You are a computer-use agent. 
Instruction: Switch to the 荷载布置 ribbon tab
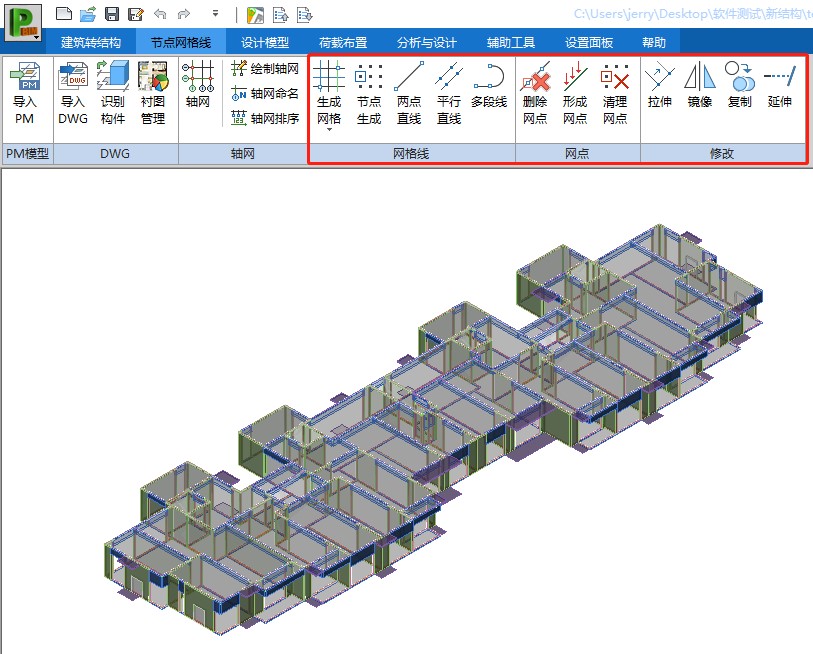(343, 43)
